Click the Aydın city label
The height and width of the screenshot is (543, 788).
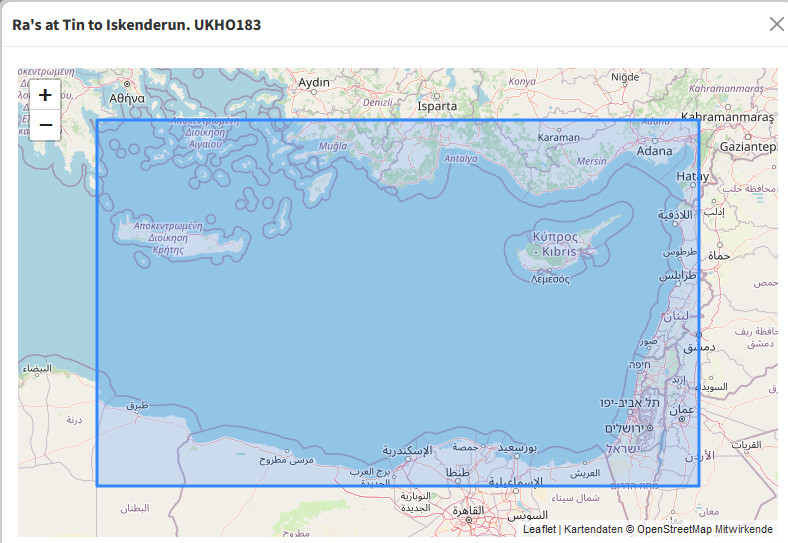point(314,82)
